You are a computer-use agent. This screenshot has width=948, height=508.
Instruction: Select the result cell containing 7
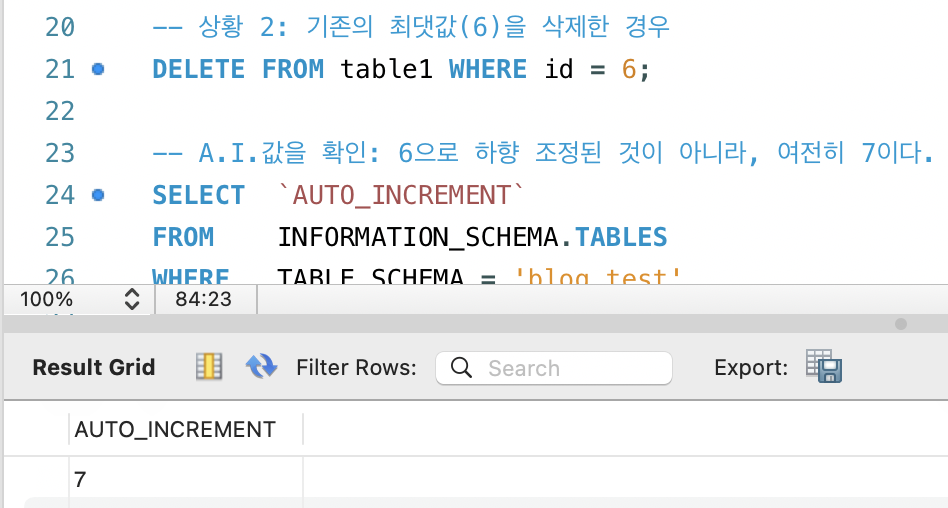point(186,480)
